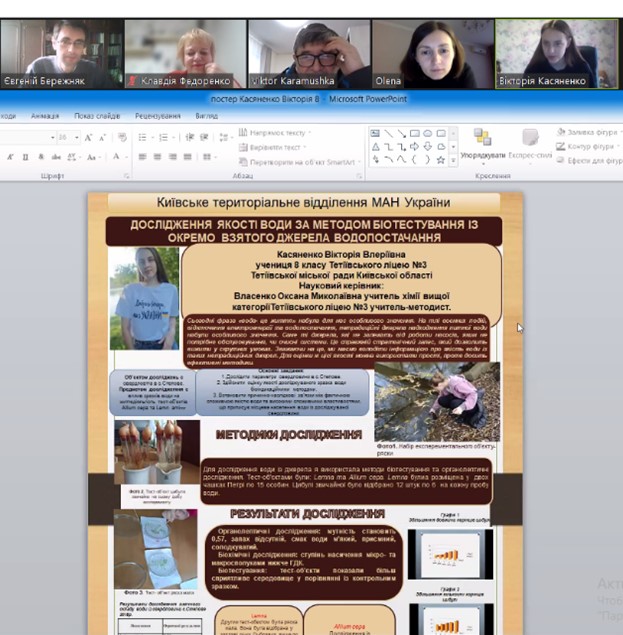
Task: Toggle text shadow formatting
Action: [x=41, y=157]
